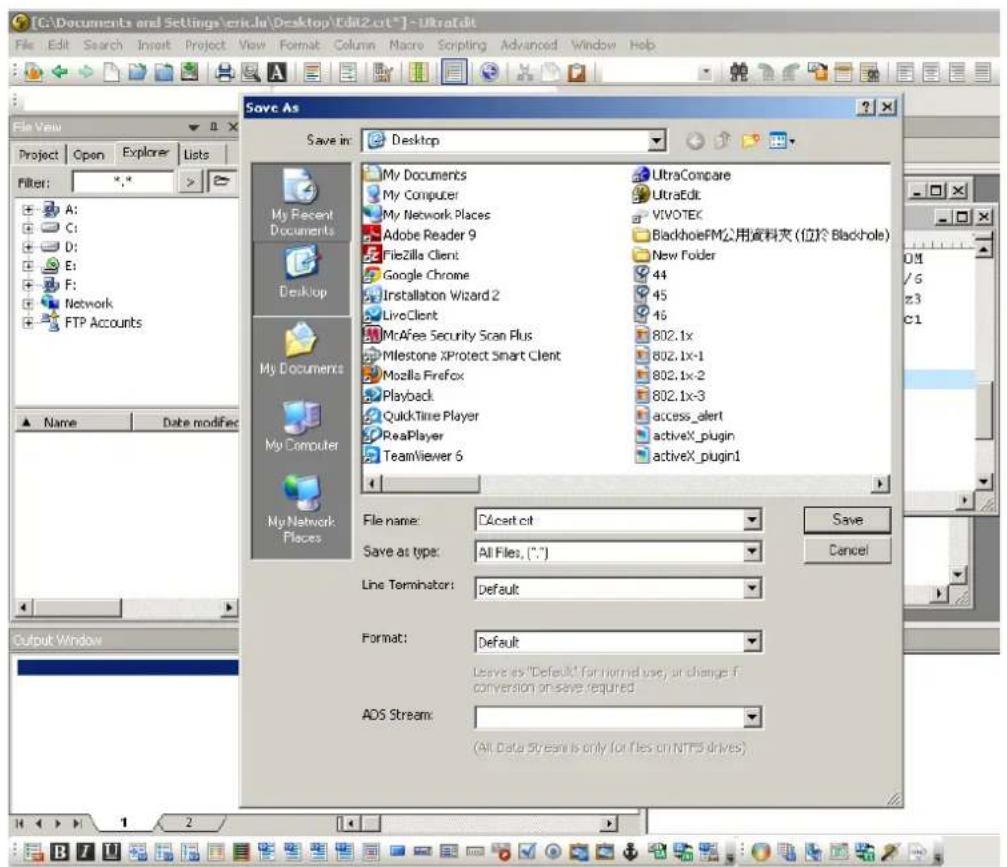This screenshot has height=867, width=1007.
Task: Click the Up One Level icon in Save As
Action: pyautogui.click(x=722, y=141)
